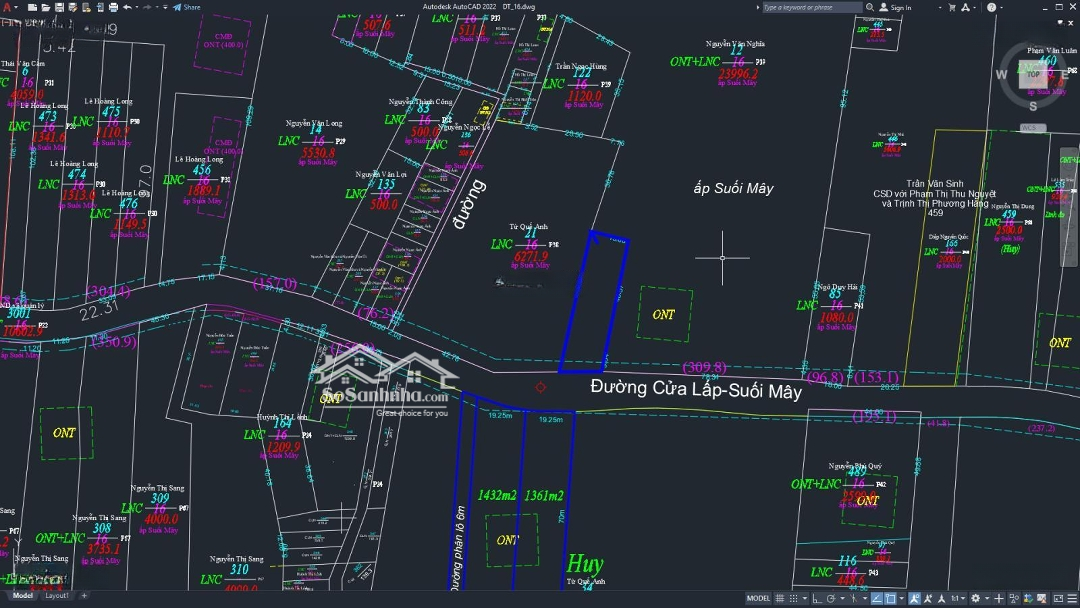The height and width of the screenshot is (608, 1080).
Task: Expand the quick access toolbar customize arrow
Action: [163, 7]
